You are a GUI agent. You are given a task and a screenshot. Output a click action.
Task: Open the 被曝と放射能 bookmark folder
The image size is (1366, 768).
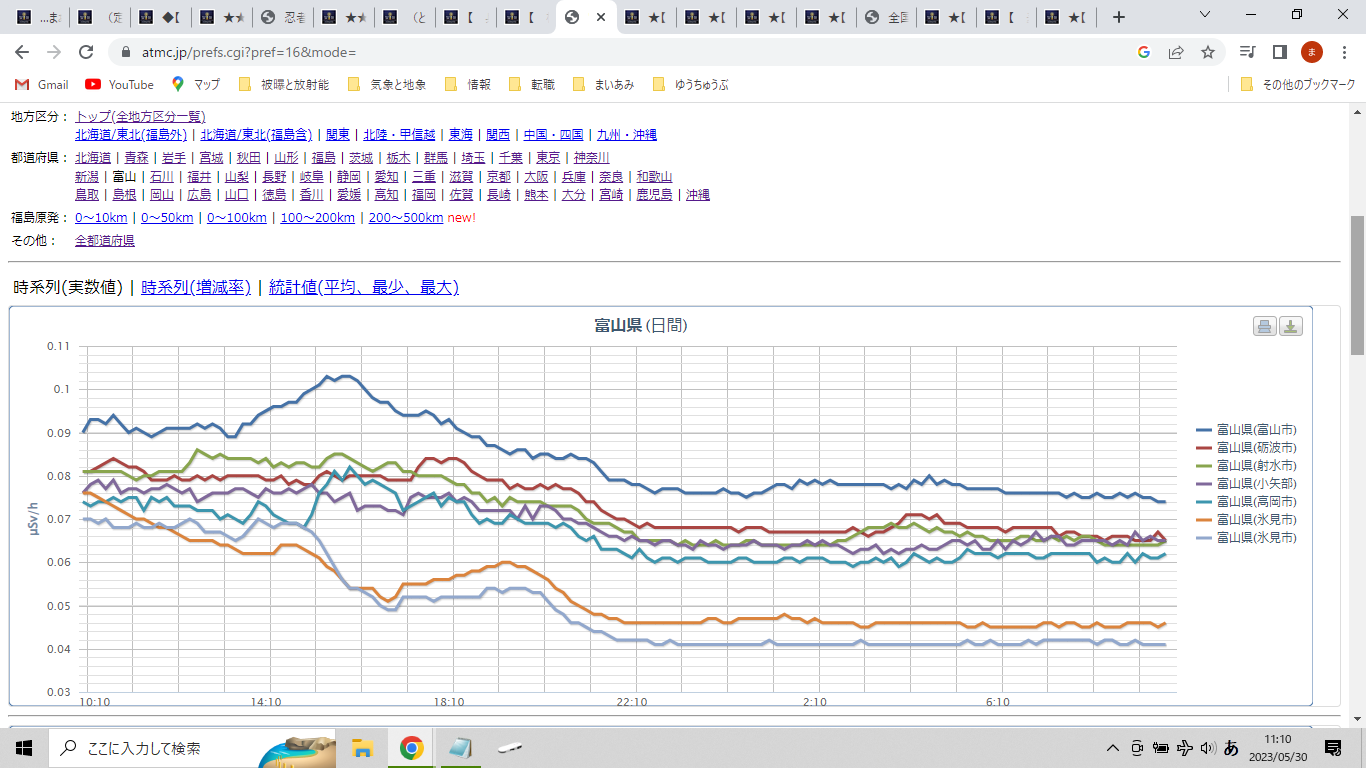click(284, 85)
